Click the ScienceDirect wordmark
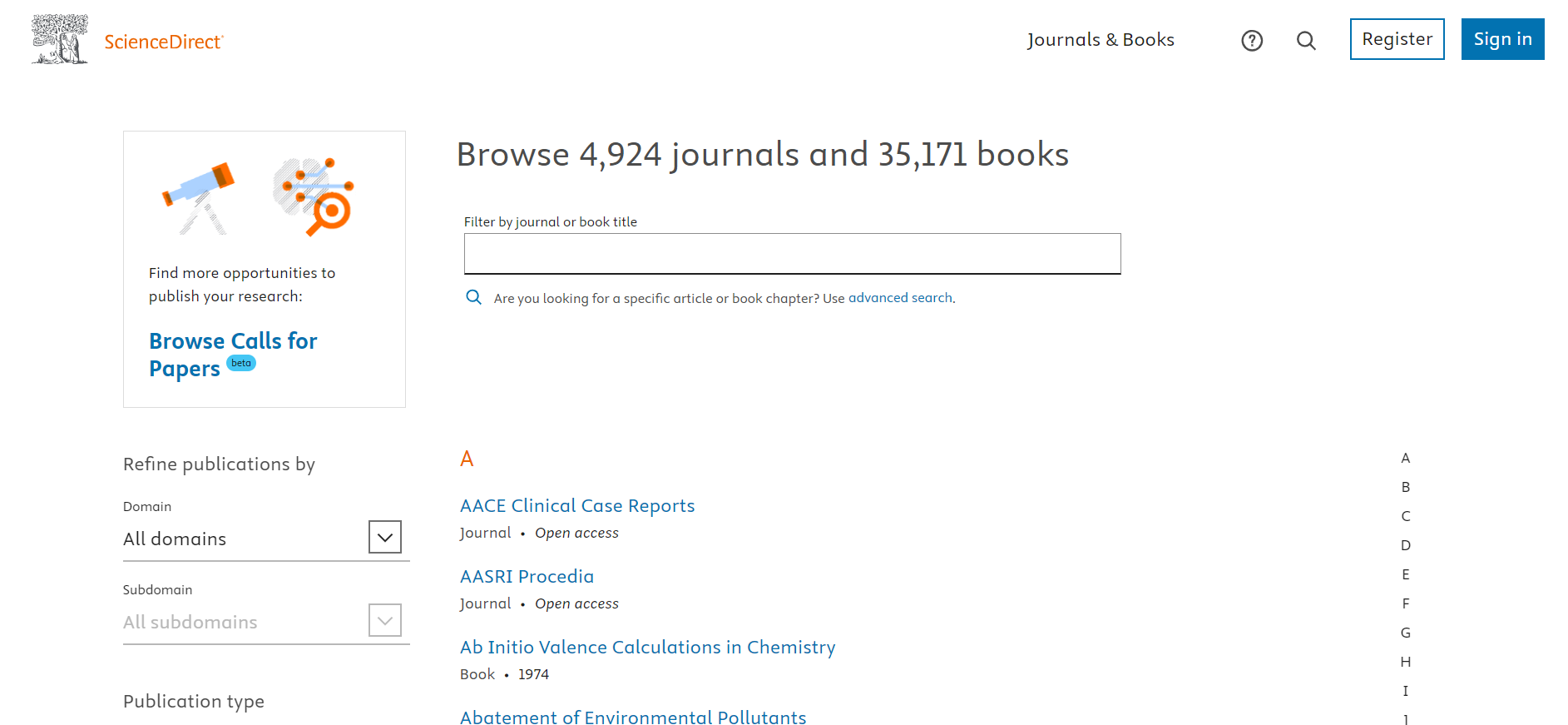Screen dimensions: 1568x725 [x=164, y=42]
